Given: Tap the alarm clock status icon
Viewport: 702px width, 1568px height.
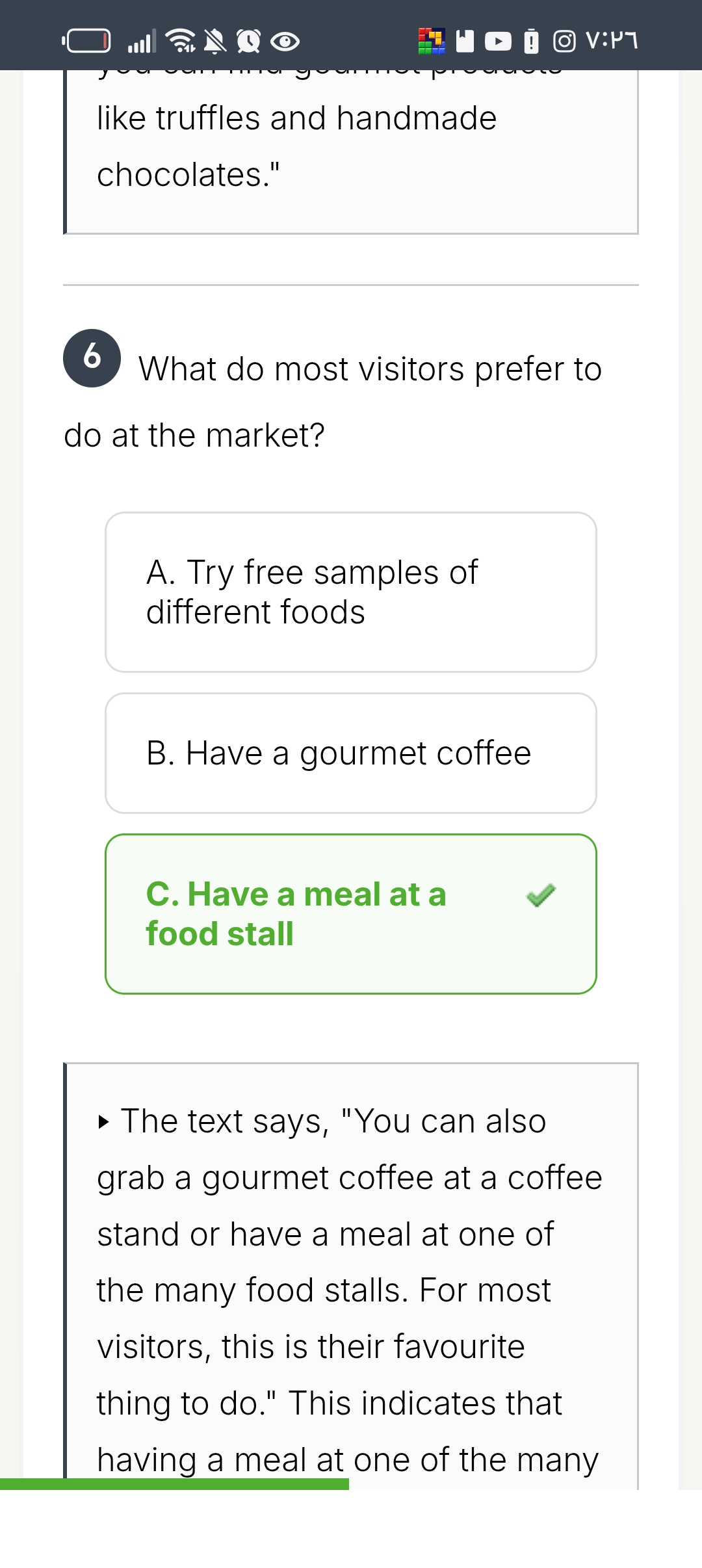Looking at the screenshot, I should [x=248, y=42].
